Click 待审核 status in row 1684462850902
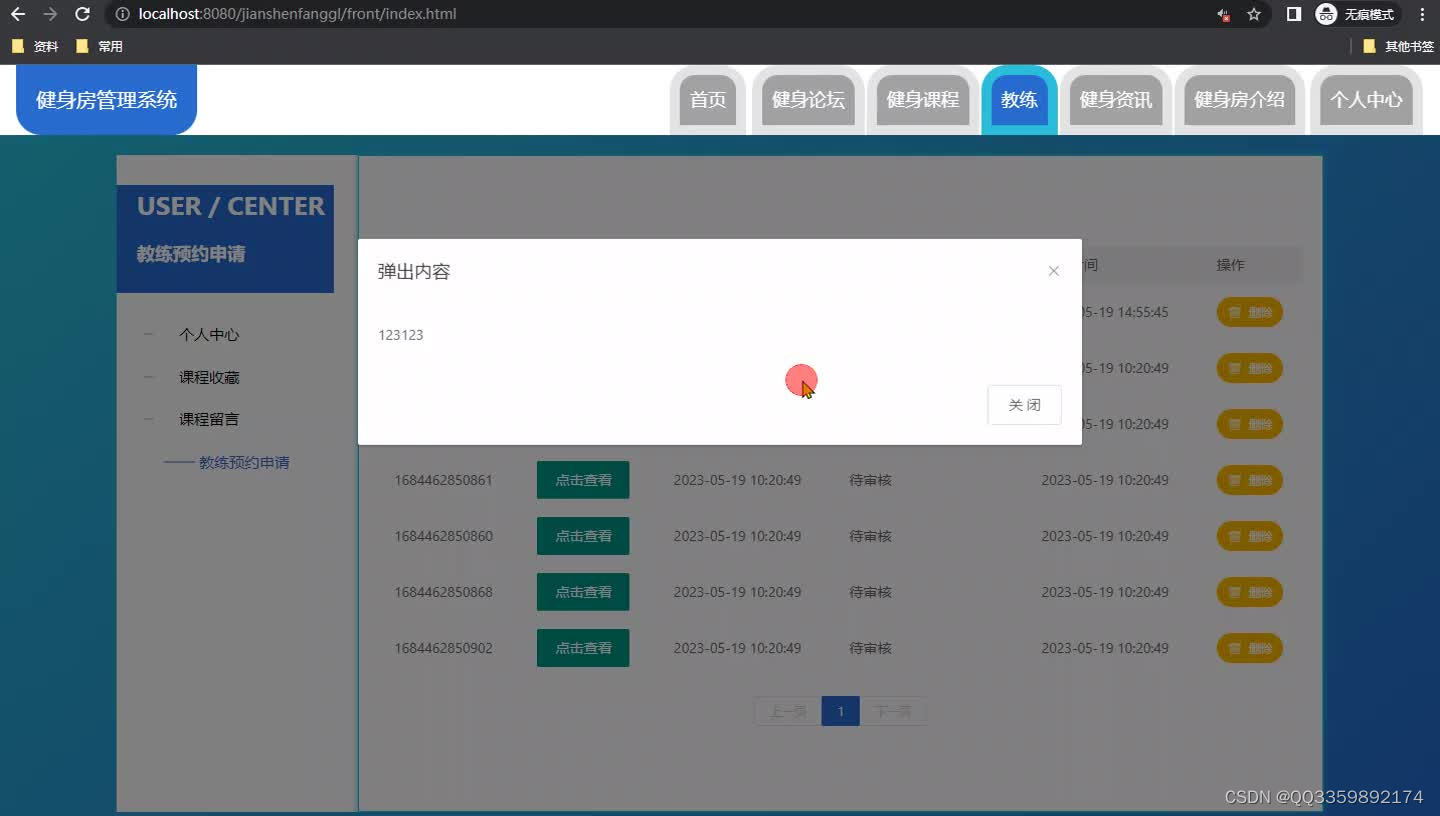1440x816 pixels. (x=870, y=648)
